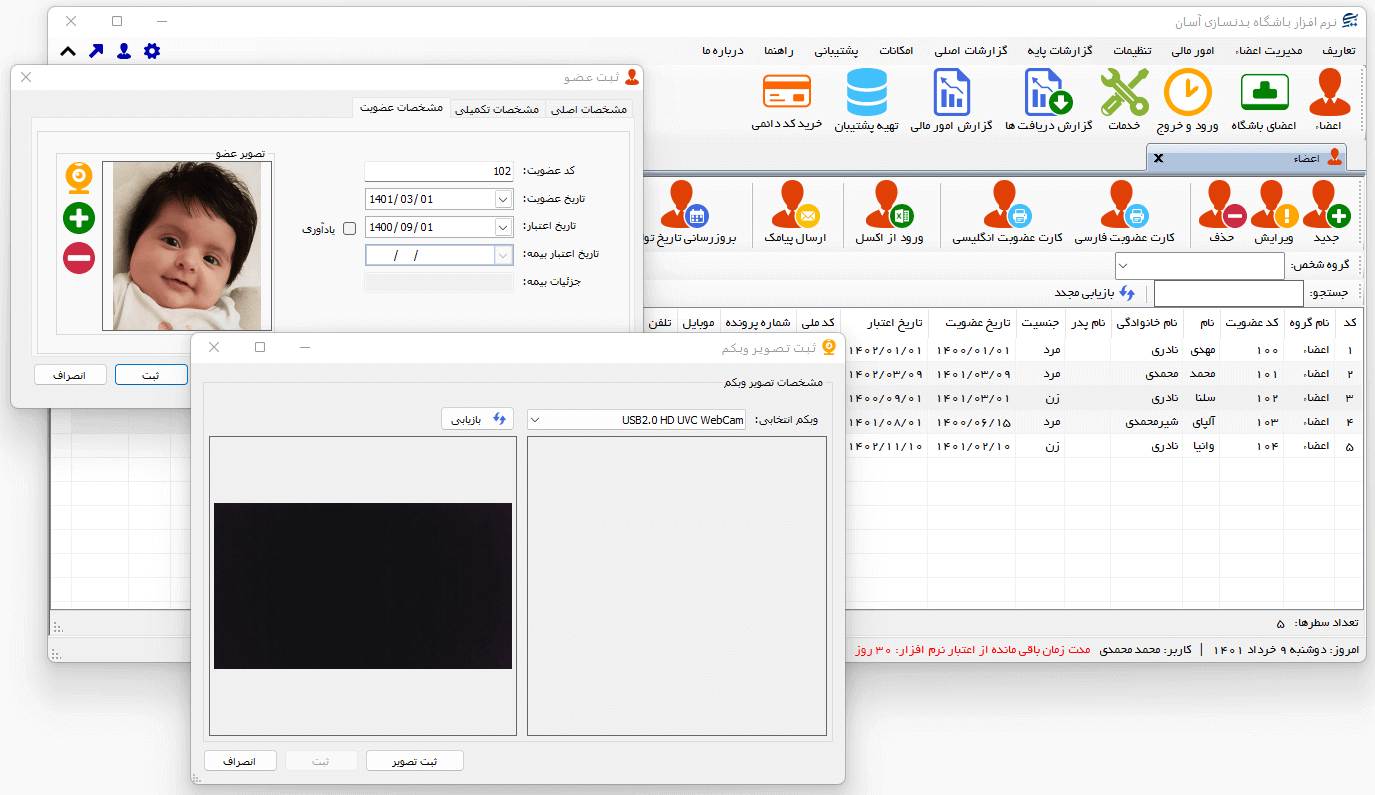Open درباره ما menu
1375x795 pixels.
coord(724,51)
